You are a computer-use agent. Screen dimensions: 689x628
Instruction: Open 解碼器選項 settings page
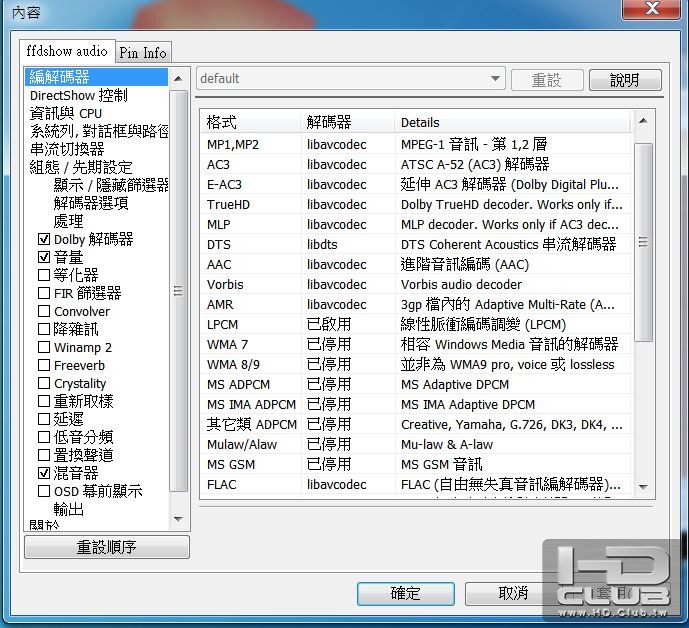click(x=91, y=203)
